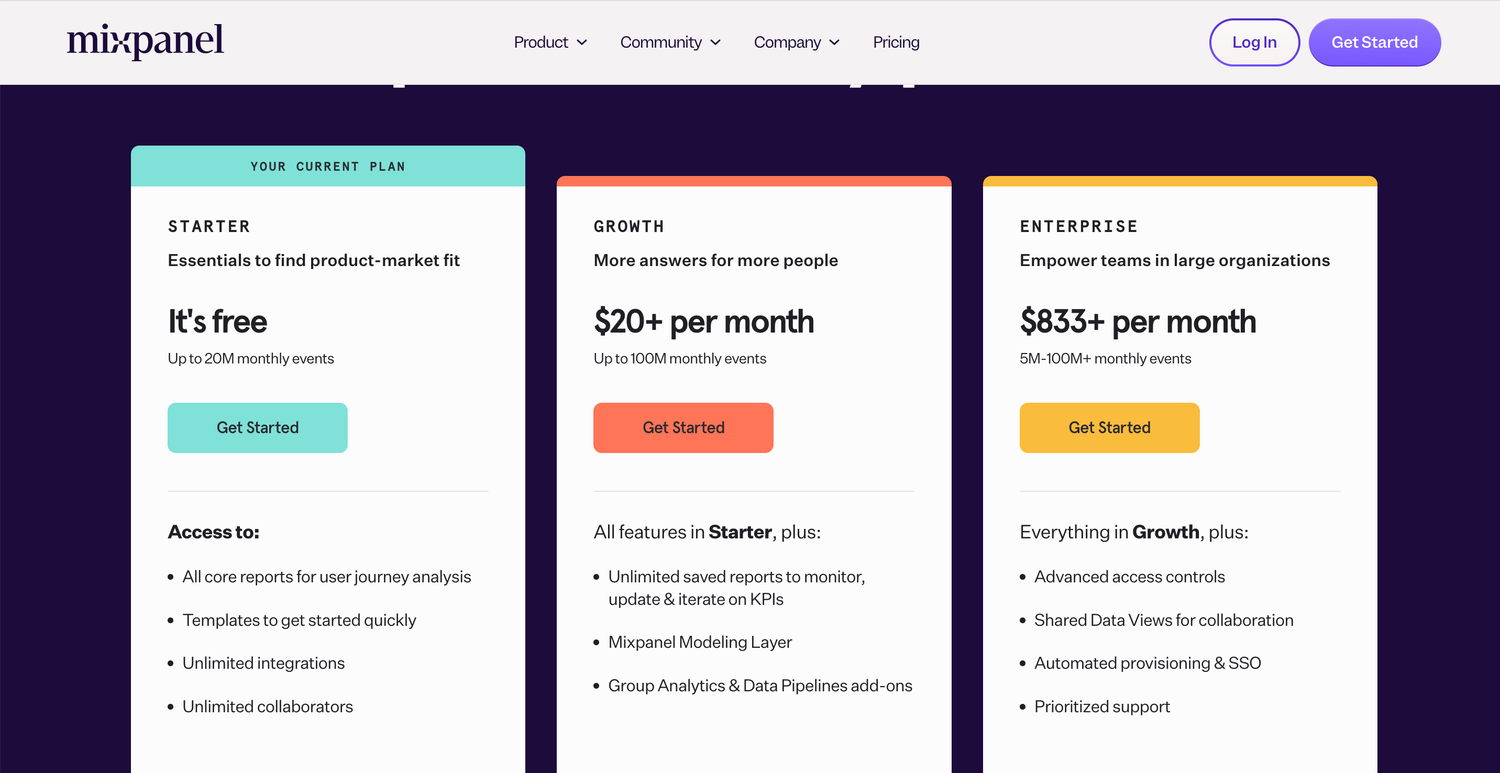Click "All core reports for user journey analysis"

point(327,577)
